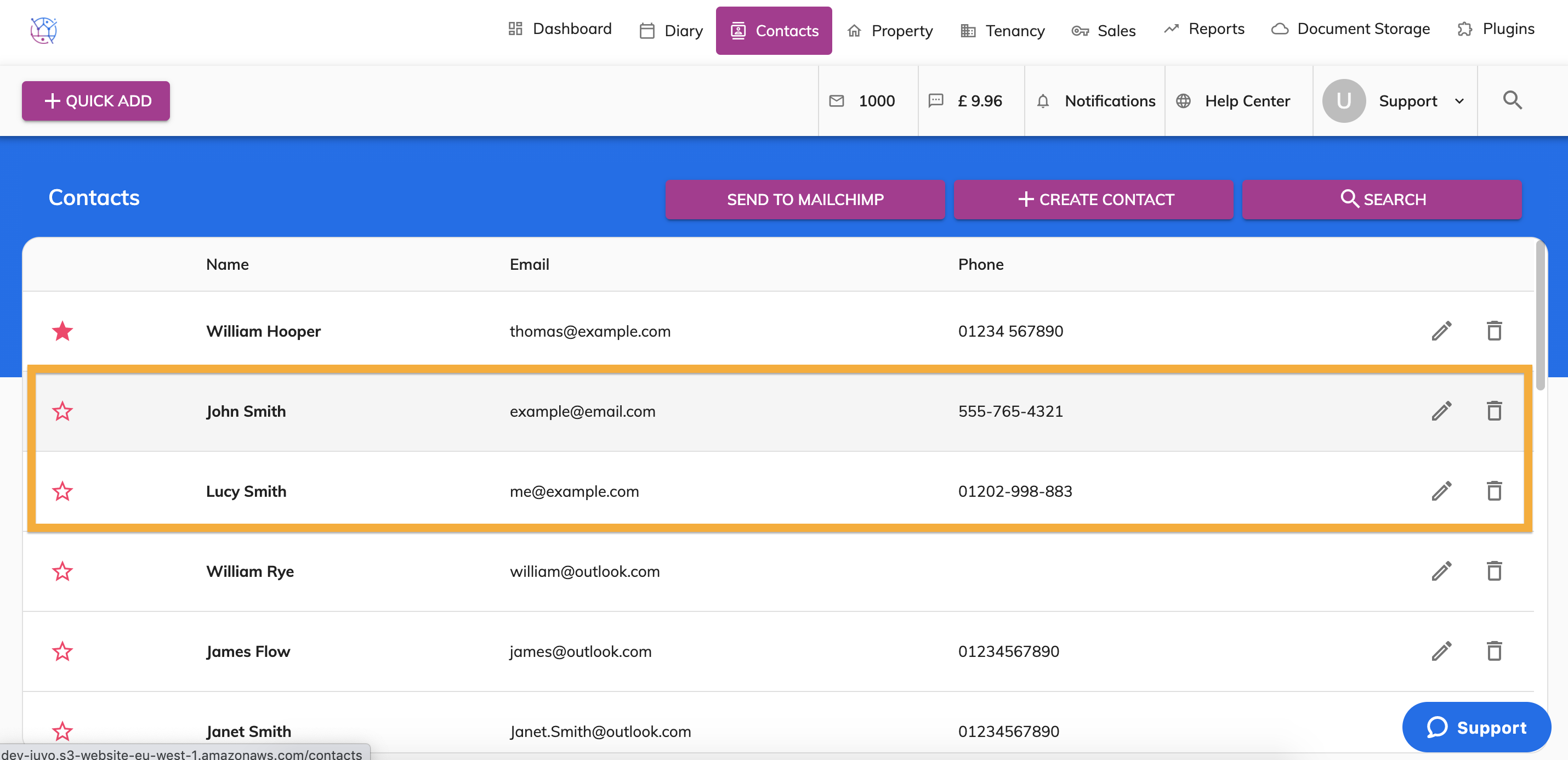Delete William Hooper using trash icon

pos(1494,331)
